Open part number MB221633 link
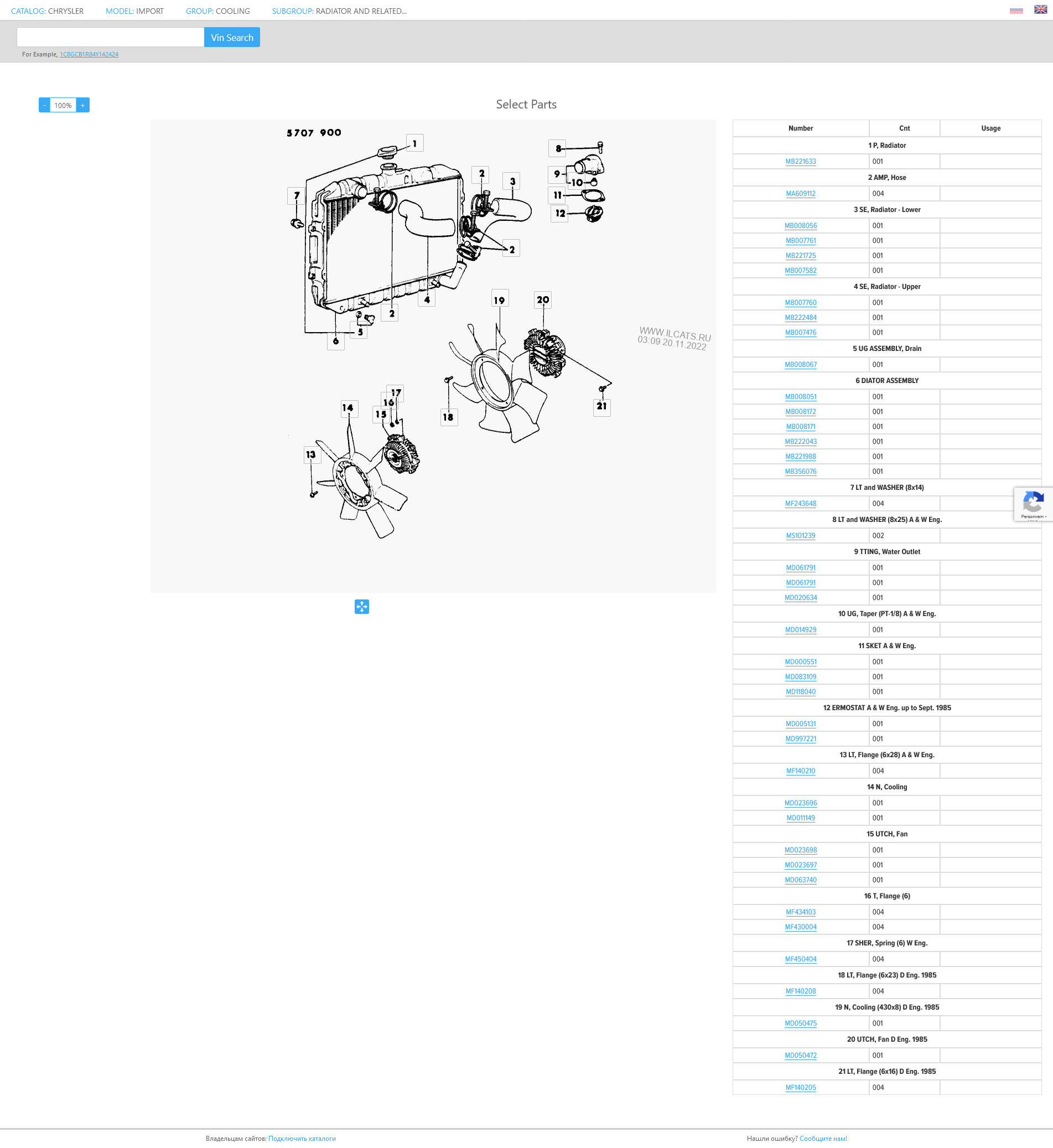The width and height of the screenshot is (1053, 1148). coord(800,162)
